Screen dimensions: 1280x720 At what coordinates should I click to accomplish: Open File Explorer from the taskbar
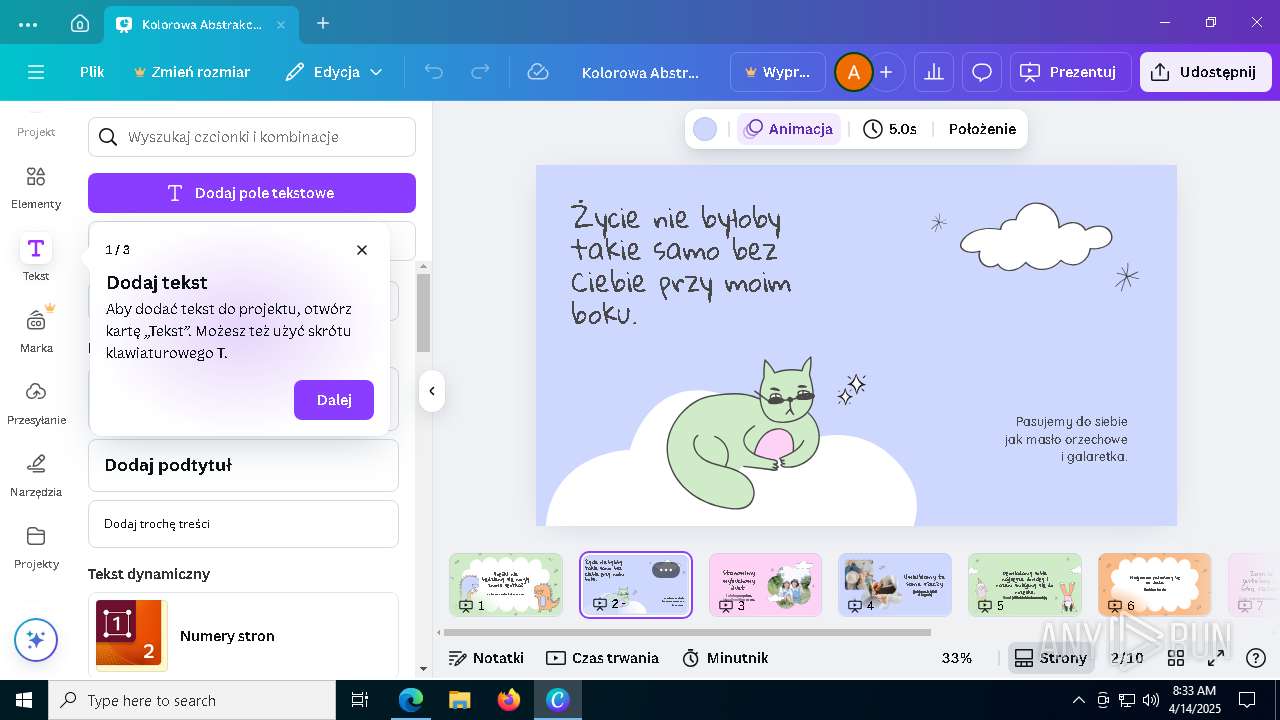tap(460, 700)
